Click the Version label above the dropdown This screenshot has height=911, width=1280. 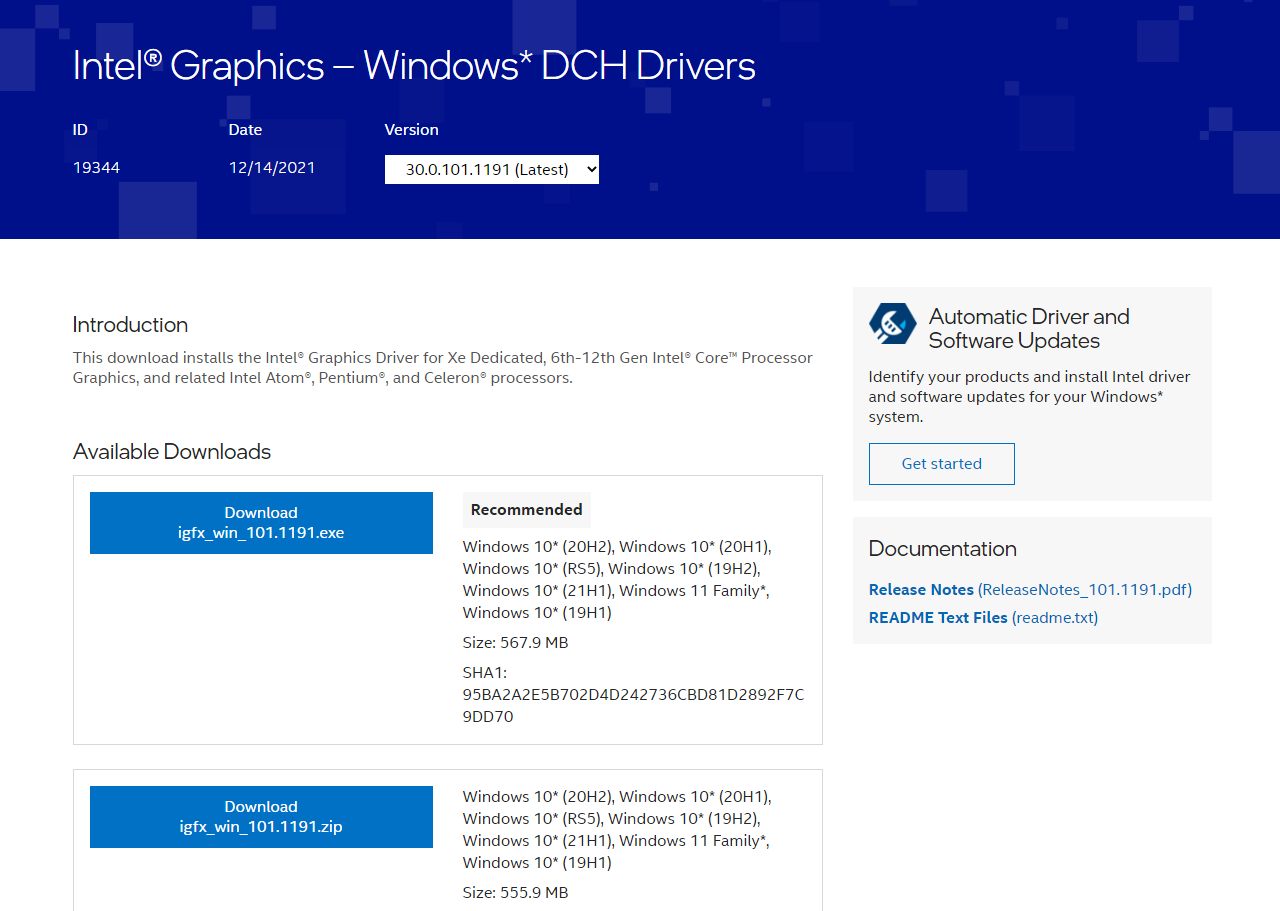pyautogui.click(x=411, y=130)
